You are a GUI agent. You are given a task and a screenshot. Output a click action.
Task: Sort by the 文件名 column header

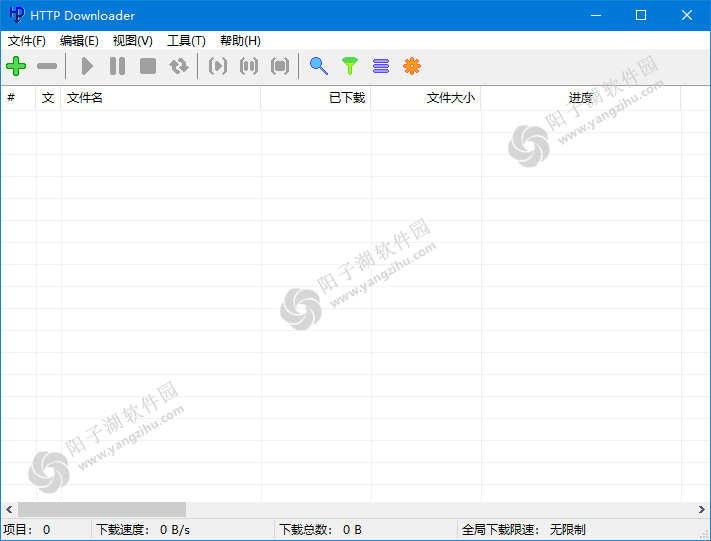[x=161, y=98]
